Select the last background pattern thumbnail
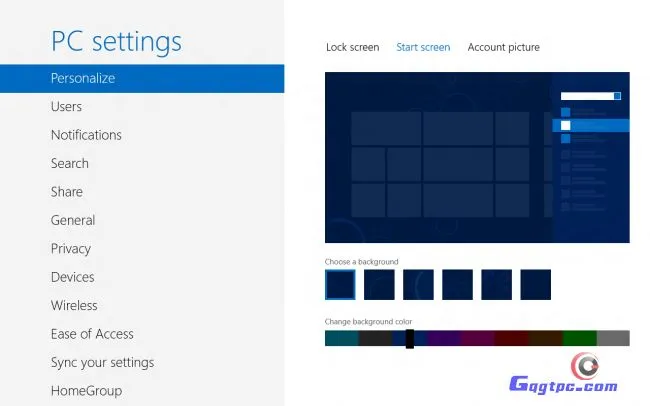The image size is (650, 406). (x=535, y=285)
